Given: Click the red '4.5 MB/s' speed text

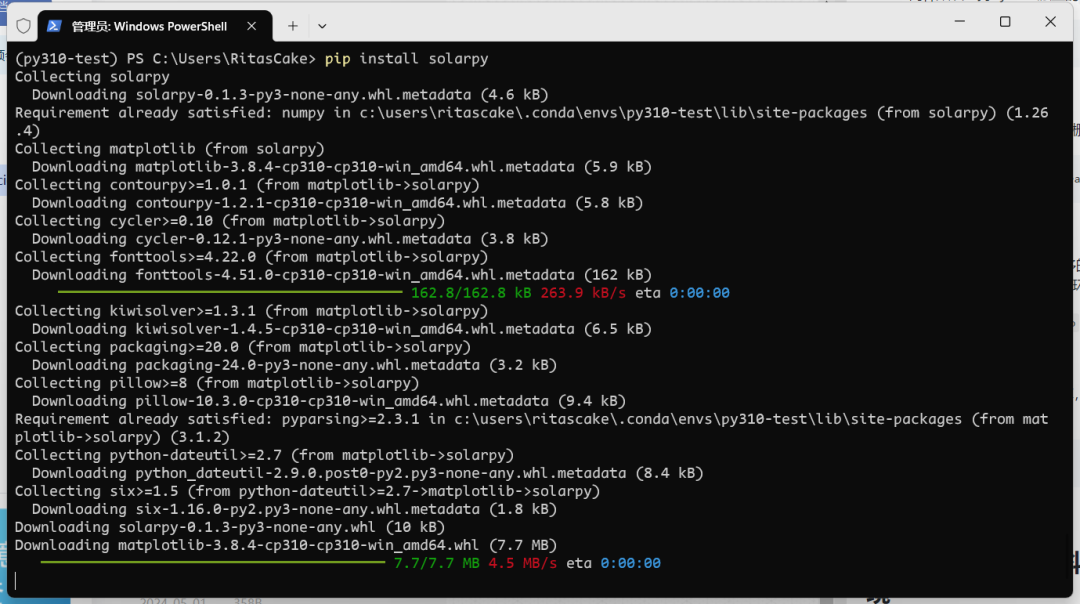Looking at the screenshot, I should [x=523, y=563].
